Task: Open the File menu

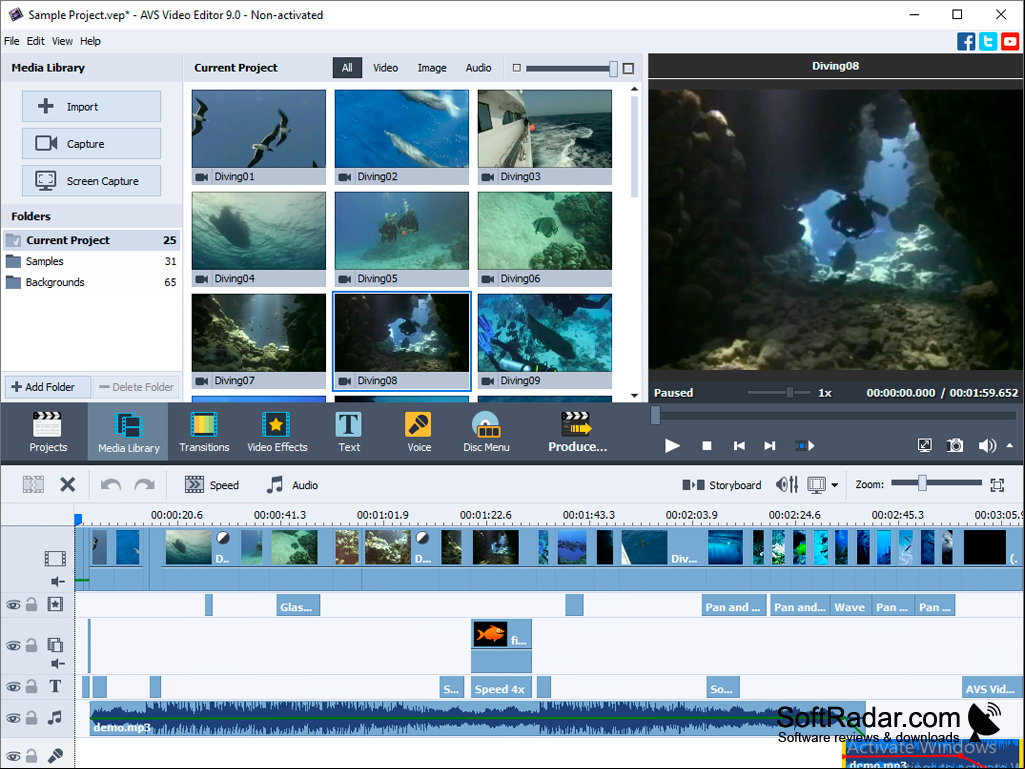Action: 12,41
